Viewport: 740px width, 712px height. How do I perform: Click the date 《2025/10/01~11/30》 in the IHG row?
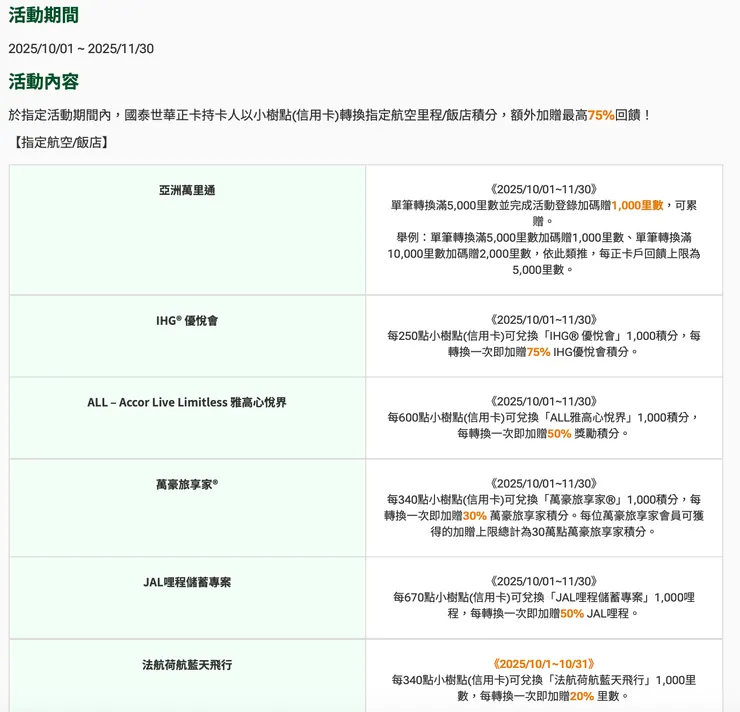point(544,320)
